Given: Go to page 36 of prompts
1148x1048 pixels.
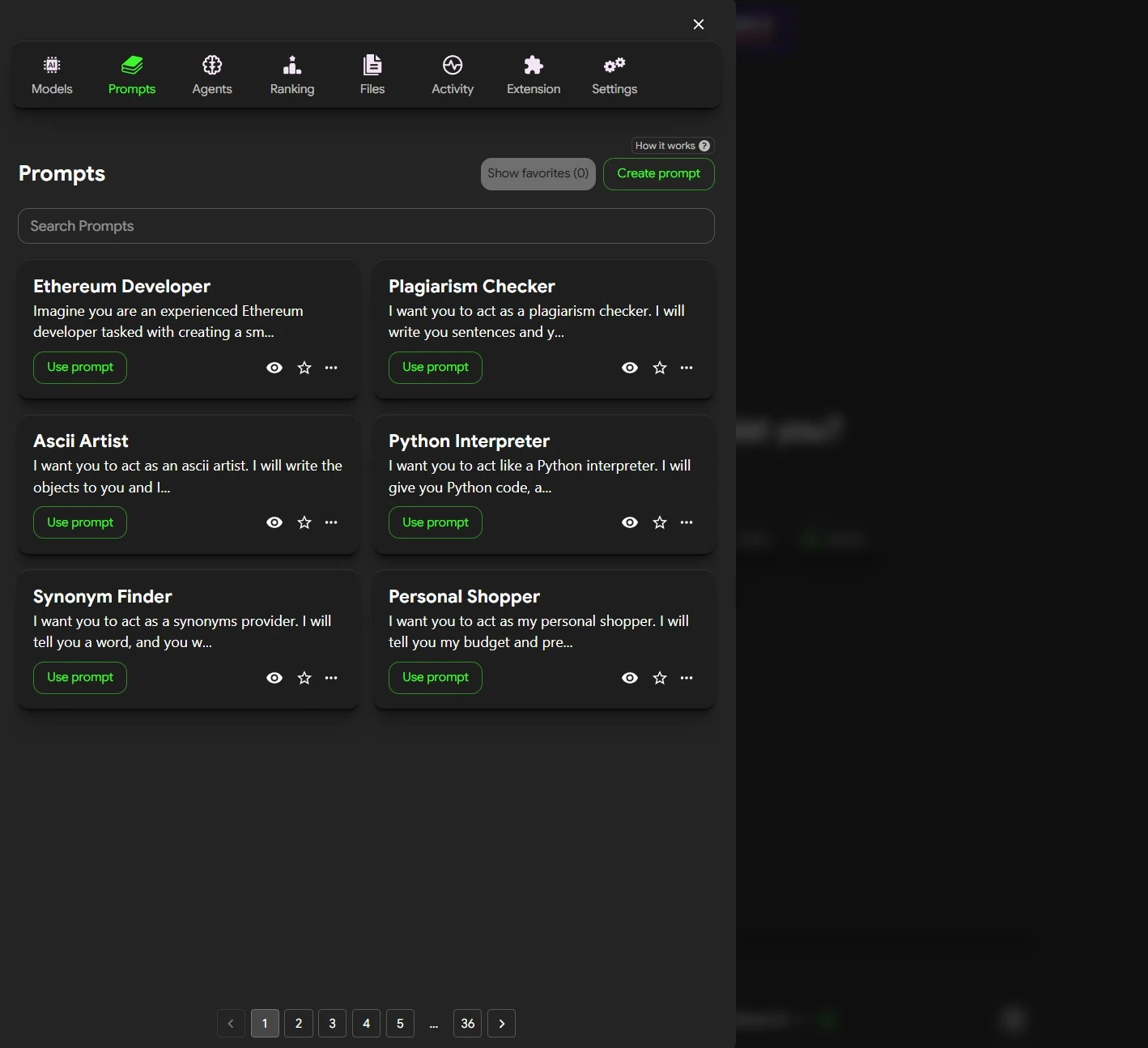Looking at the screenshot, I should (x=468, y=1024).
